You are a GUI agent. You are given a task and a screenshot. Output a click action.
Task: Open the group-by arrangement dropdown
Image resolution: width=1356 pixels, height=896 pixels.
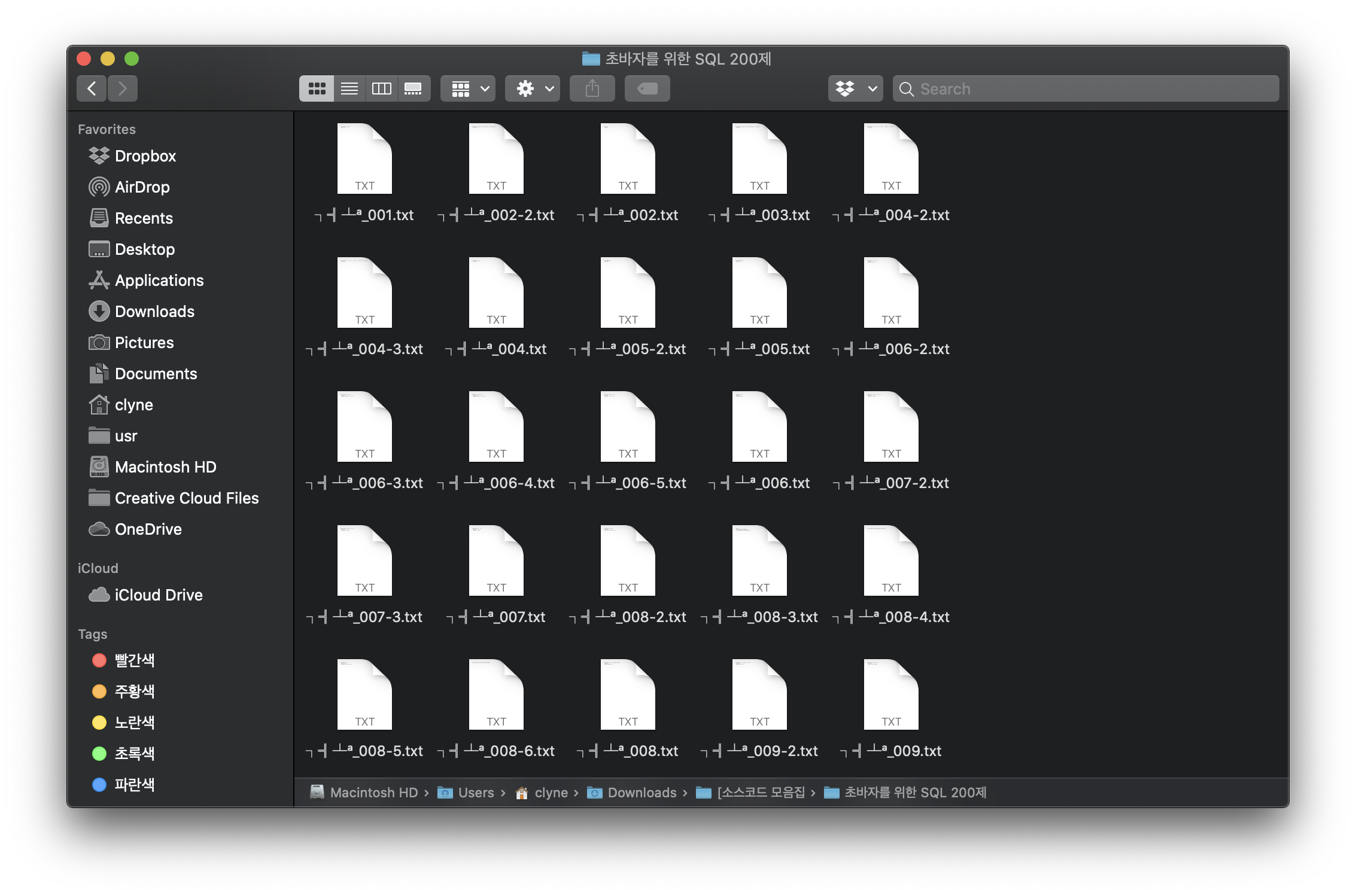click(468, 89)
